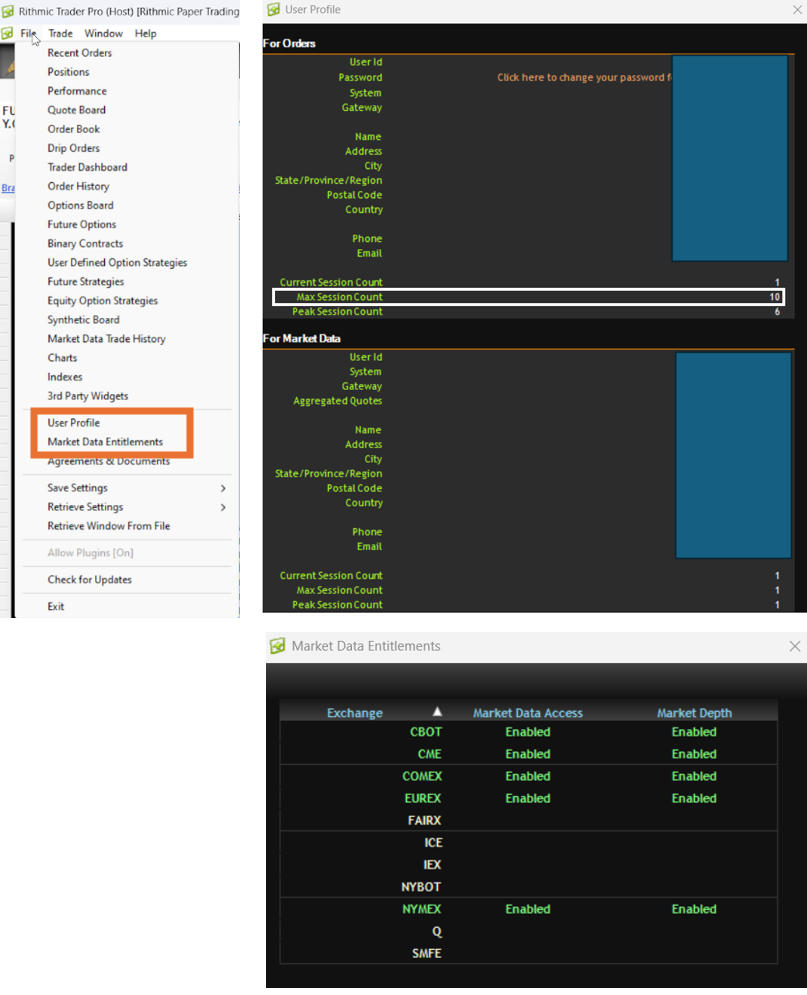
Task: Select Recent Orders from File menu
Action: (x=79, y=53)
